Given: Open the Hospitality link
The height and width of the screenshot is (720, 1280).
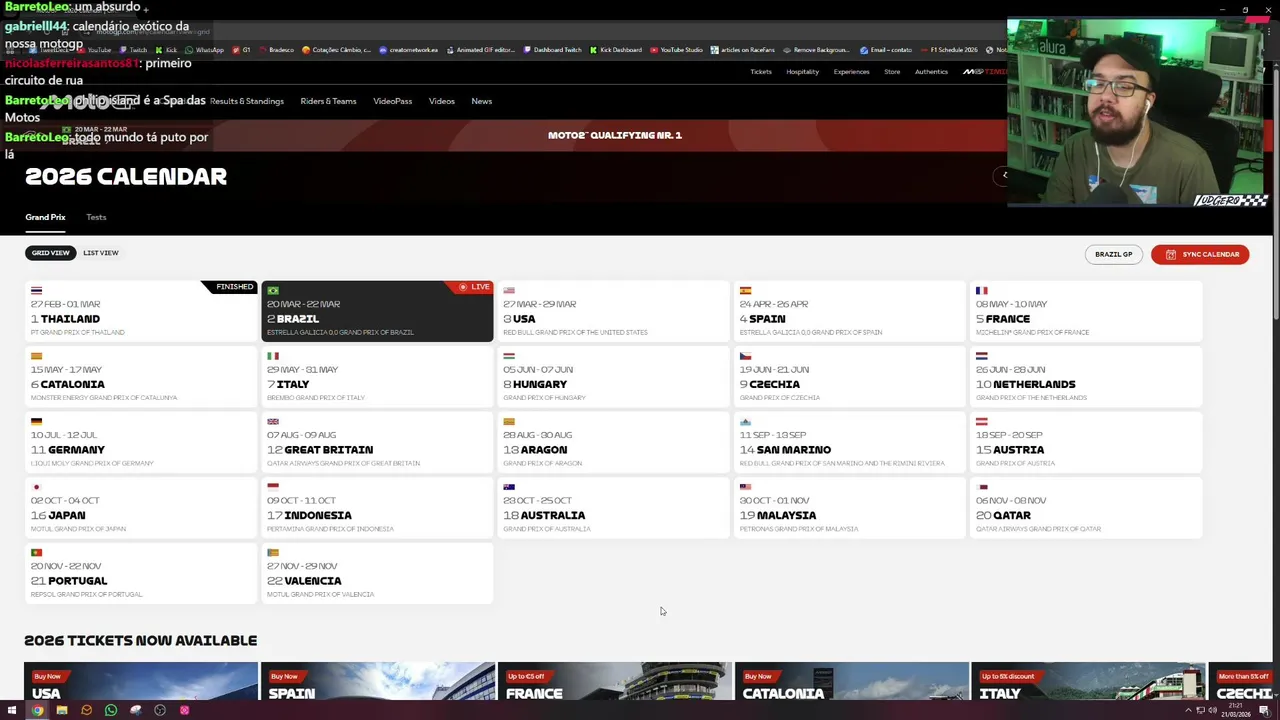Looking at the screenshot, I should pos(802,72).
